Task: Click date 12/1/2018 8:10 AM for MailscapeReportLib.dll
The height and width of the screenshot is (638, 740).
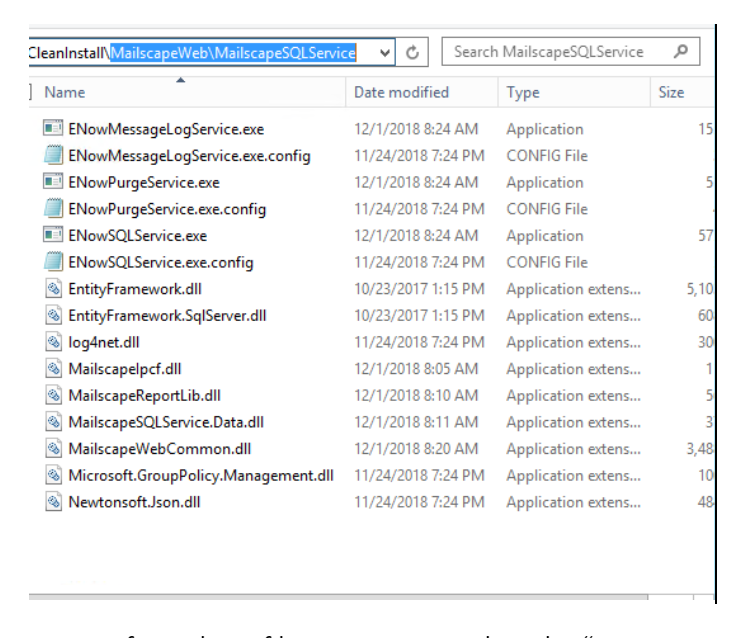Action: coord(416,395)
